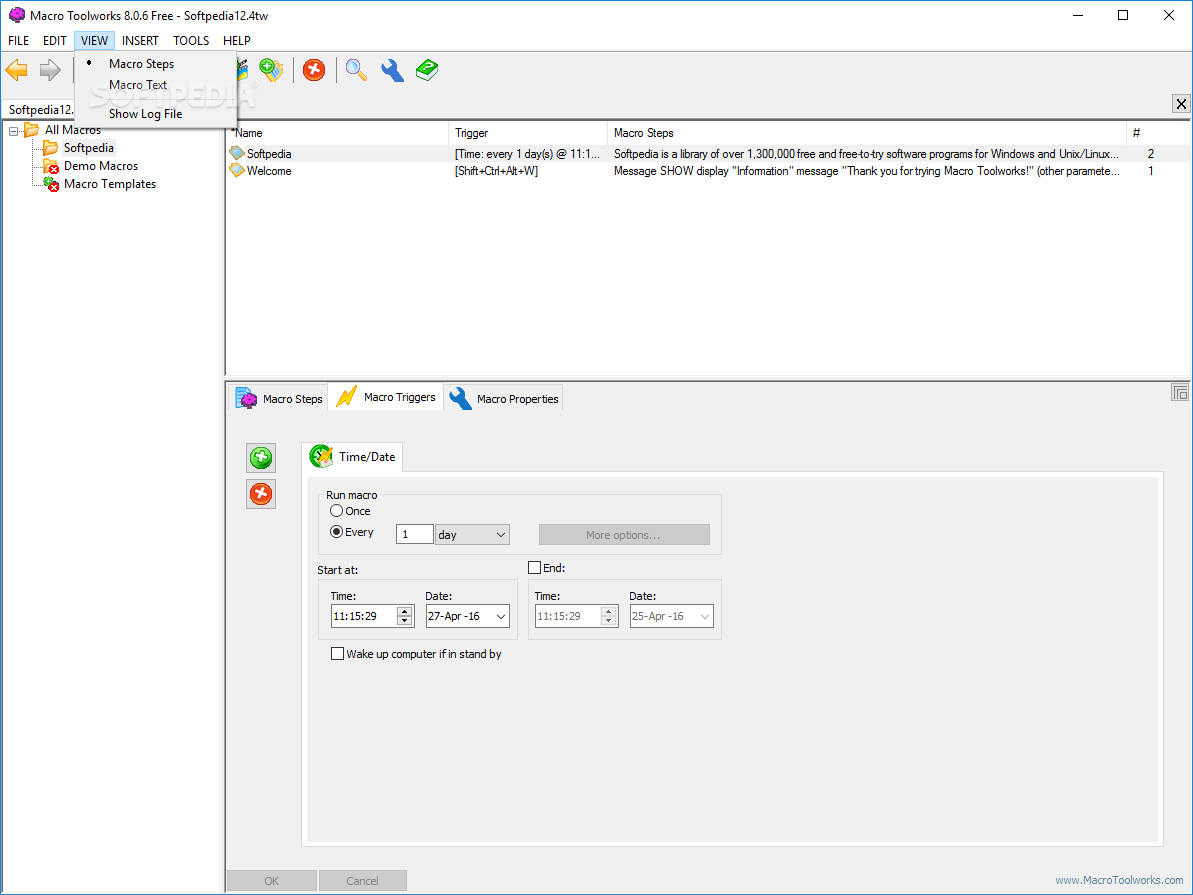The height and width of the screenshot is (895, 1193).
Task: Open the HELP menu
Action: (x=237, y=40)
